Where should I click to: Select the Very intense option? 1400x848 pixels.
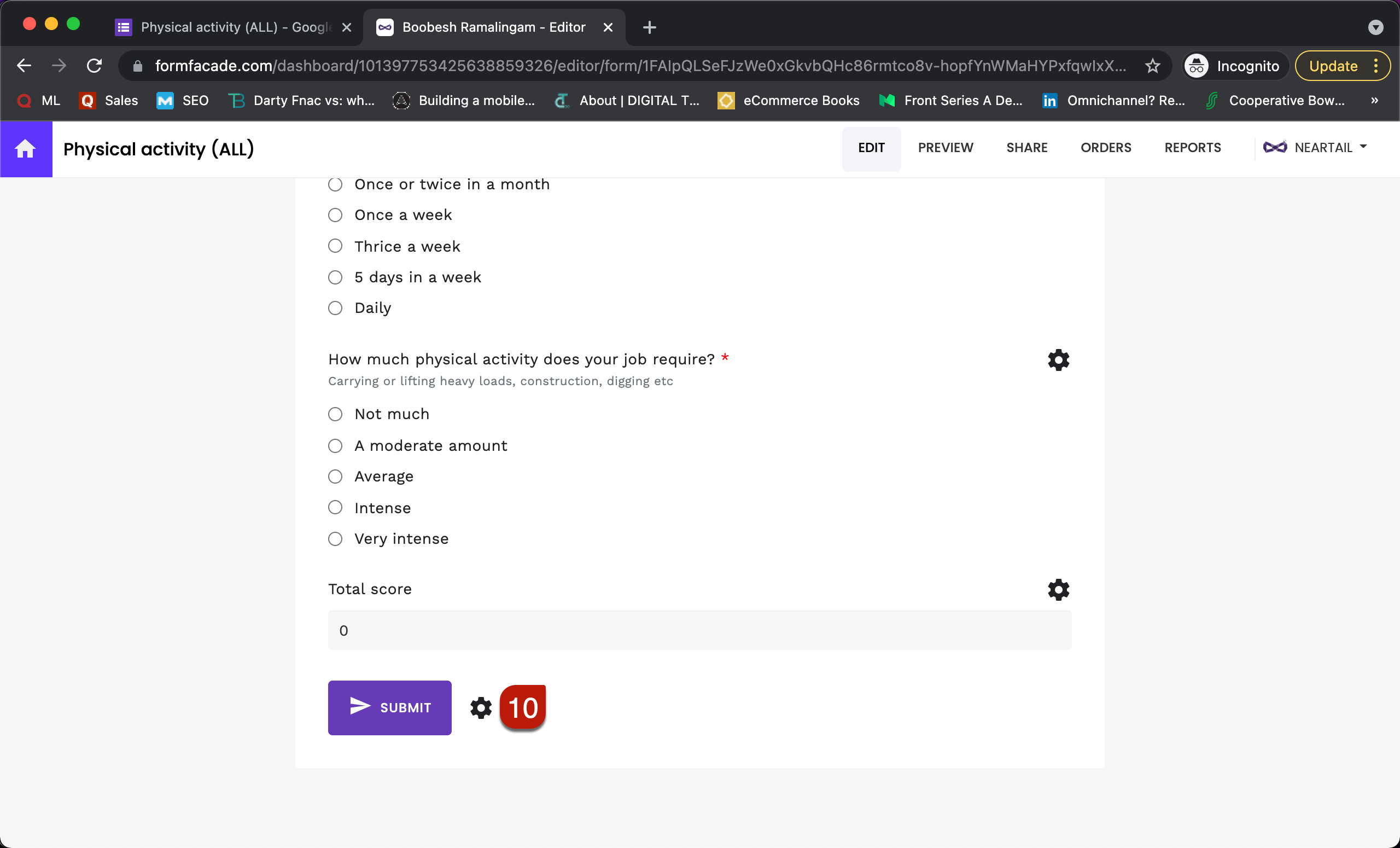click(x=335, y=539)
